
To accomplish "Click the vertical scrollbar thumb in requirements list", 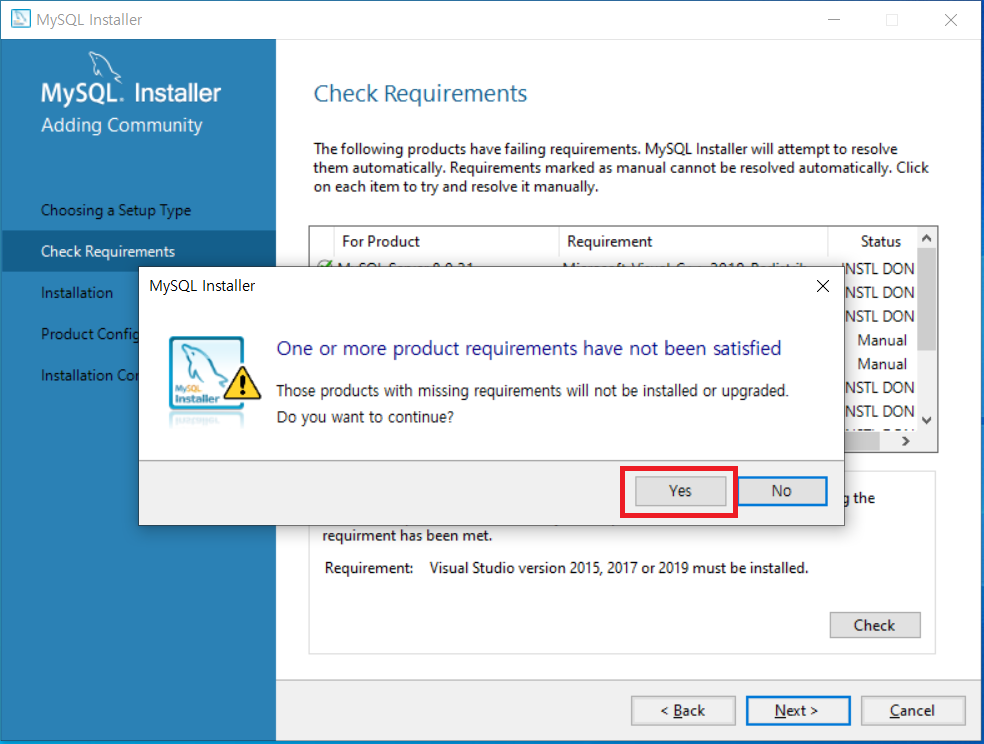I will pyautogui.click(x=927, y=299).
